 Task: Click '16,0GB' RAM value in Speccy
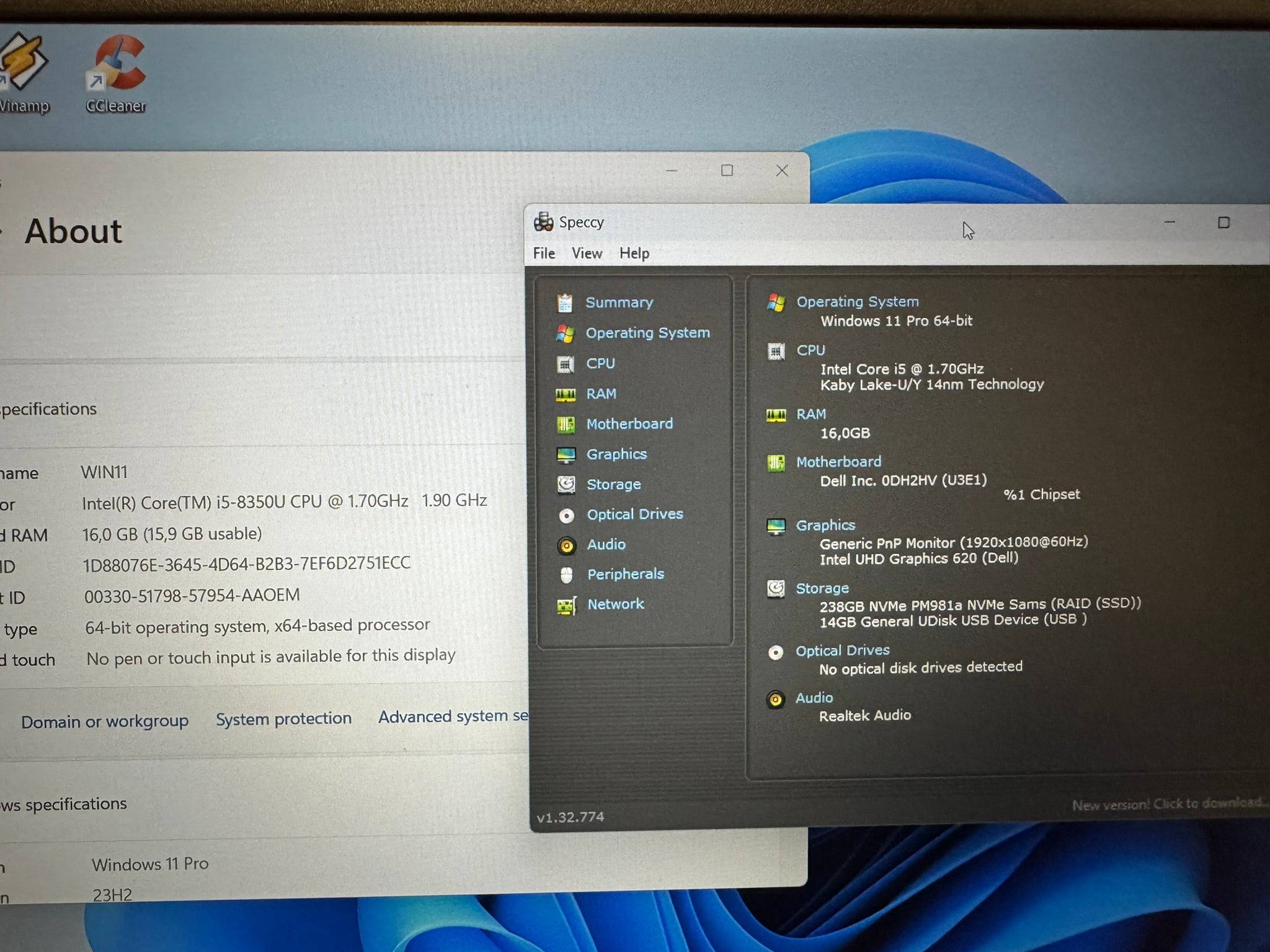(x=845, y=433)
